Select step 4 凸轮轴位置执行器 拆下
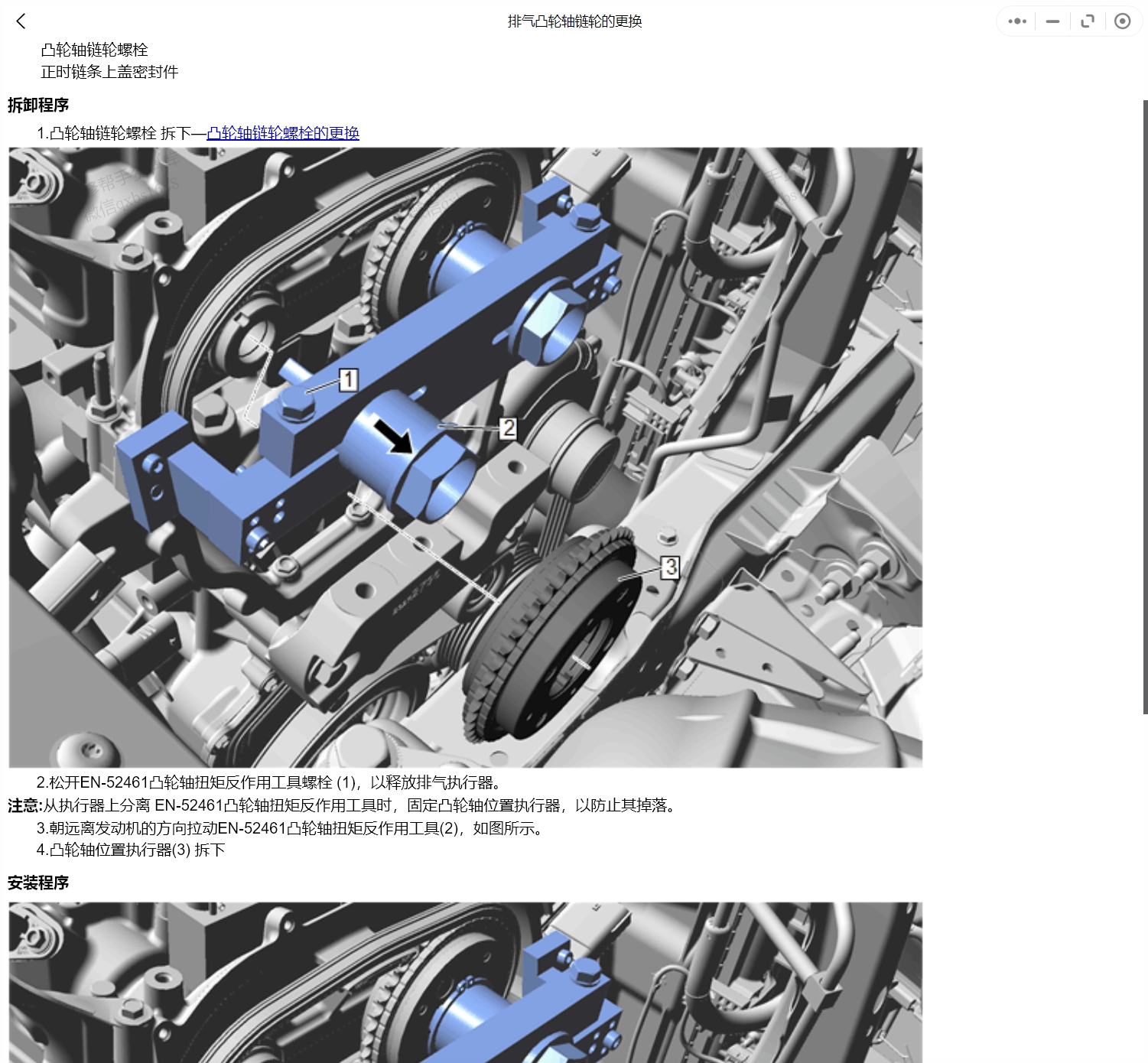The image size is (1148, 1063). 132,849
